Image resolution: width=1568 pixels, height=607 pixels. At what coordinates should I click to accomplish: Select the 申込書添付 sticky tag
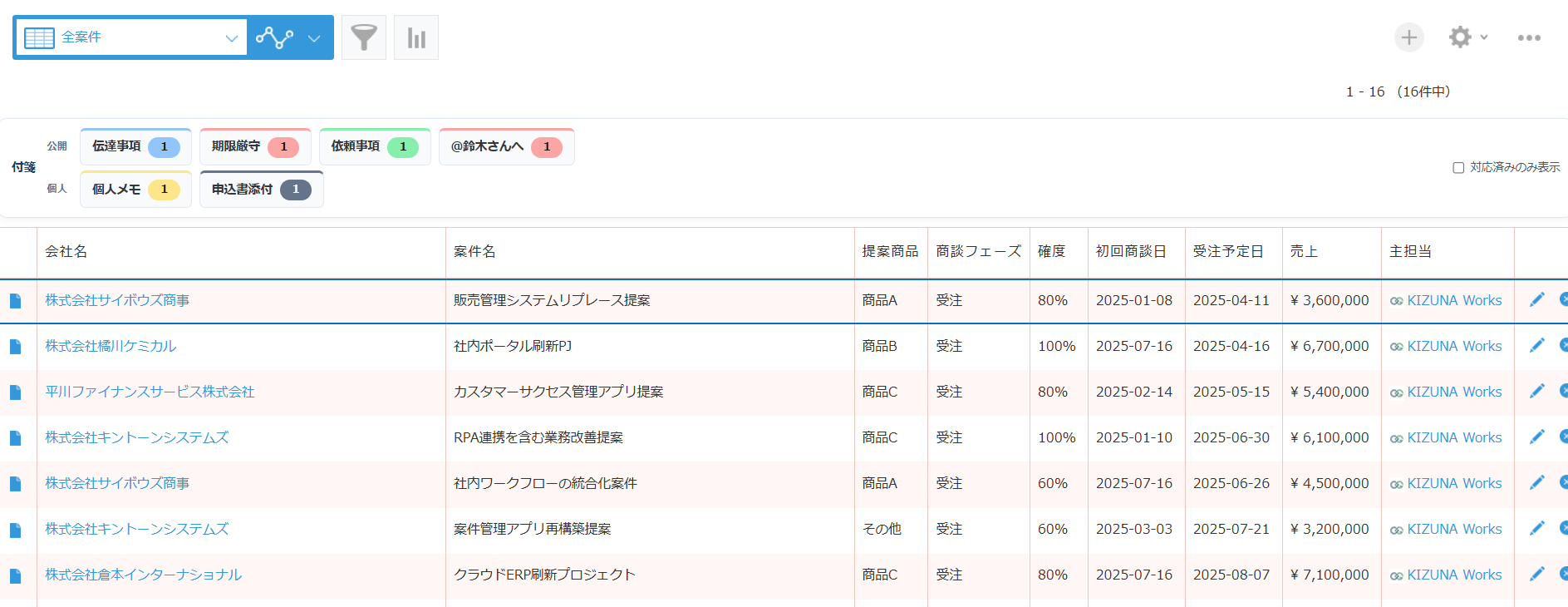(262, 190)
